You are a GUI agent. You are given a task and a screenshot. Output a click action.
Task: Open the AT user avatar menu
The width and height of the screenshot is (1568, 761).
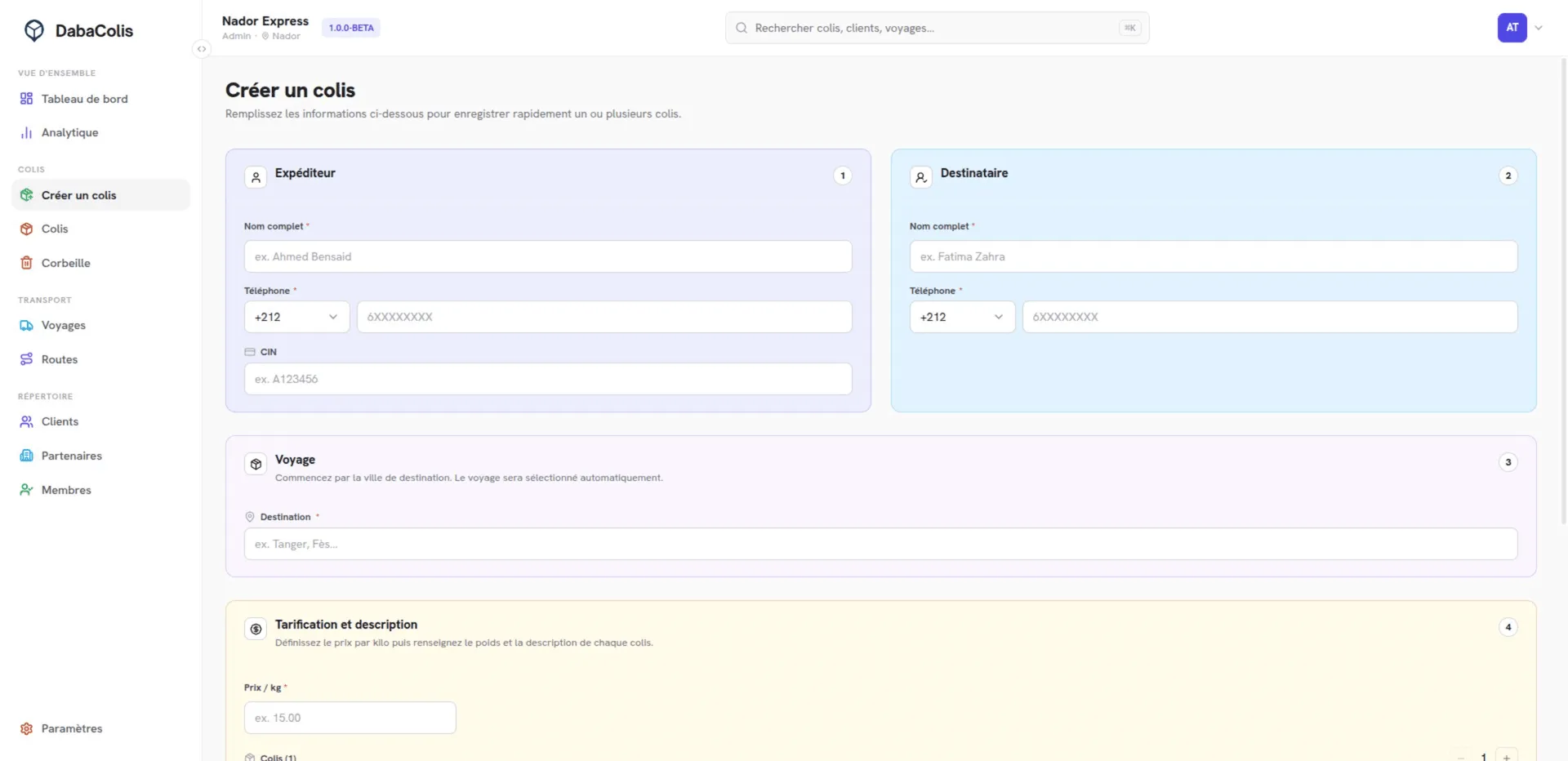coord(1512,28)
